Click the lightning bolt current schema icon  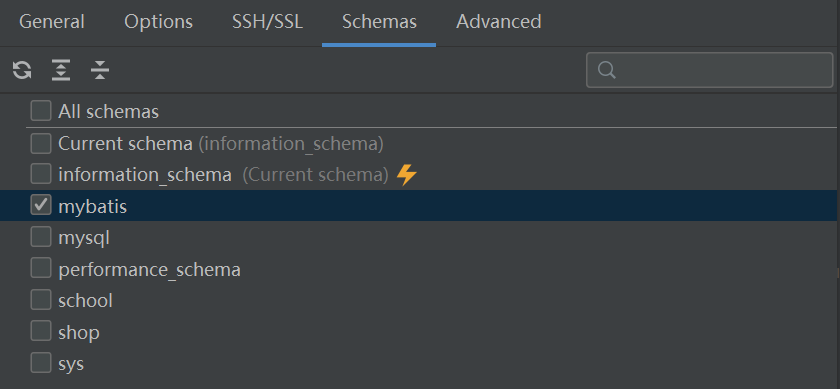pos(407,175)
